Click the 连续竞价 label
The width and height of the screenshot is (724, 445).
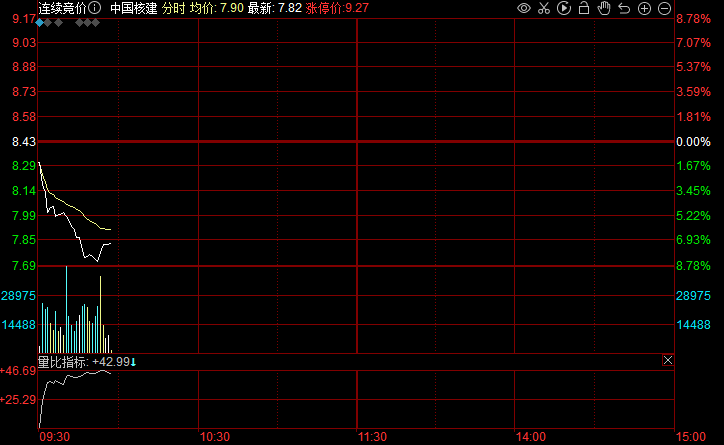(x=62, y=8)
